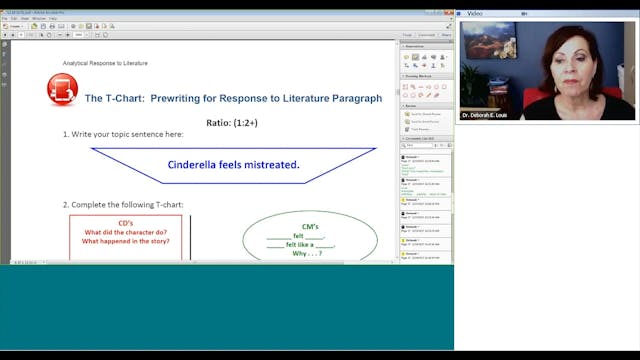
Task: Open the File menu
Action: coord(4,19)
